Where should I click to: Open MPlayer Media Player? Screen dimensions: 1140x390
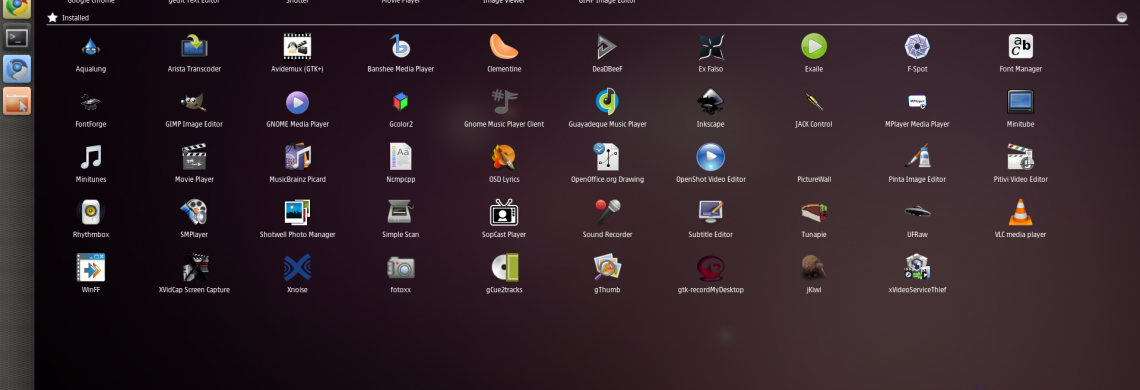click(917, 103)
